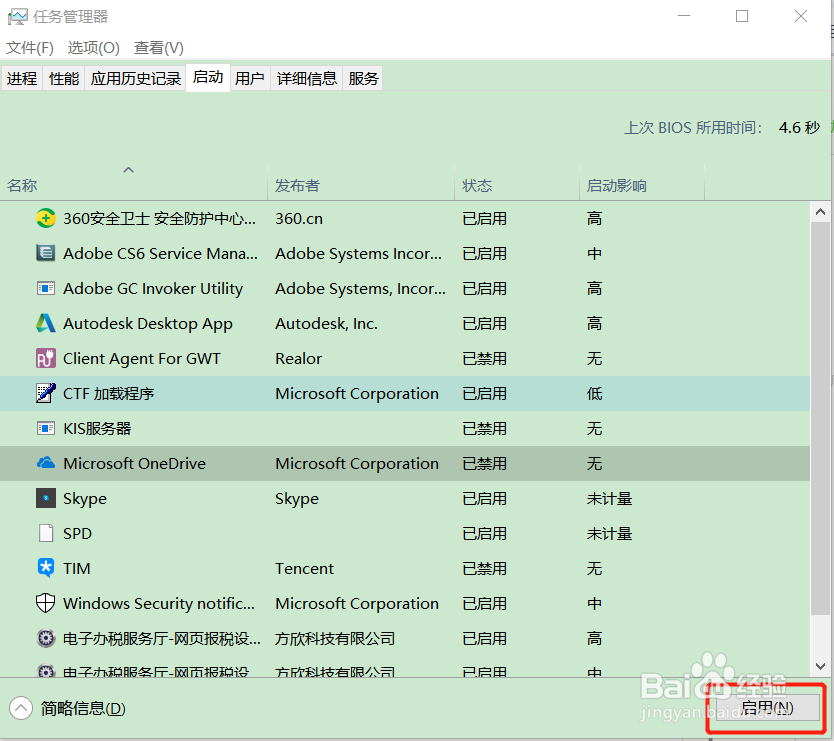The height and width of the screenshot is (741, 834).
Task: Click the Windows Security shield icon
Action: click(x=46, y=603)
